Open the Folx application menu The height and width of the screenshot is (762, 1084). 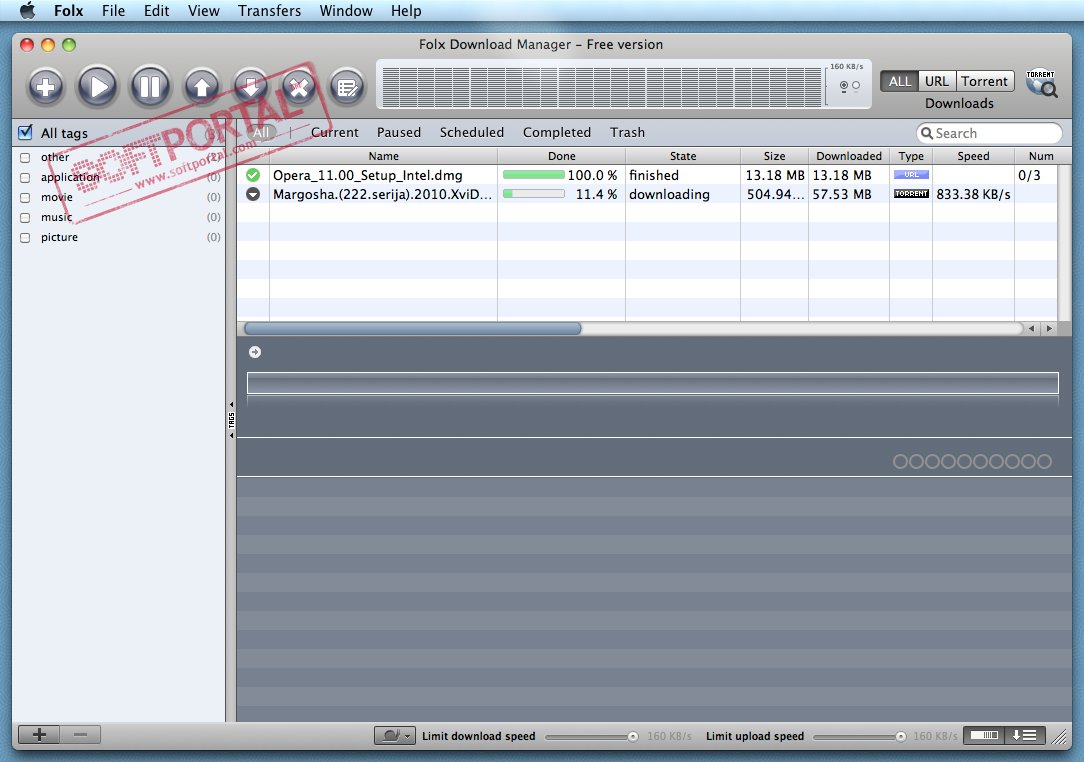coord(68,11)
